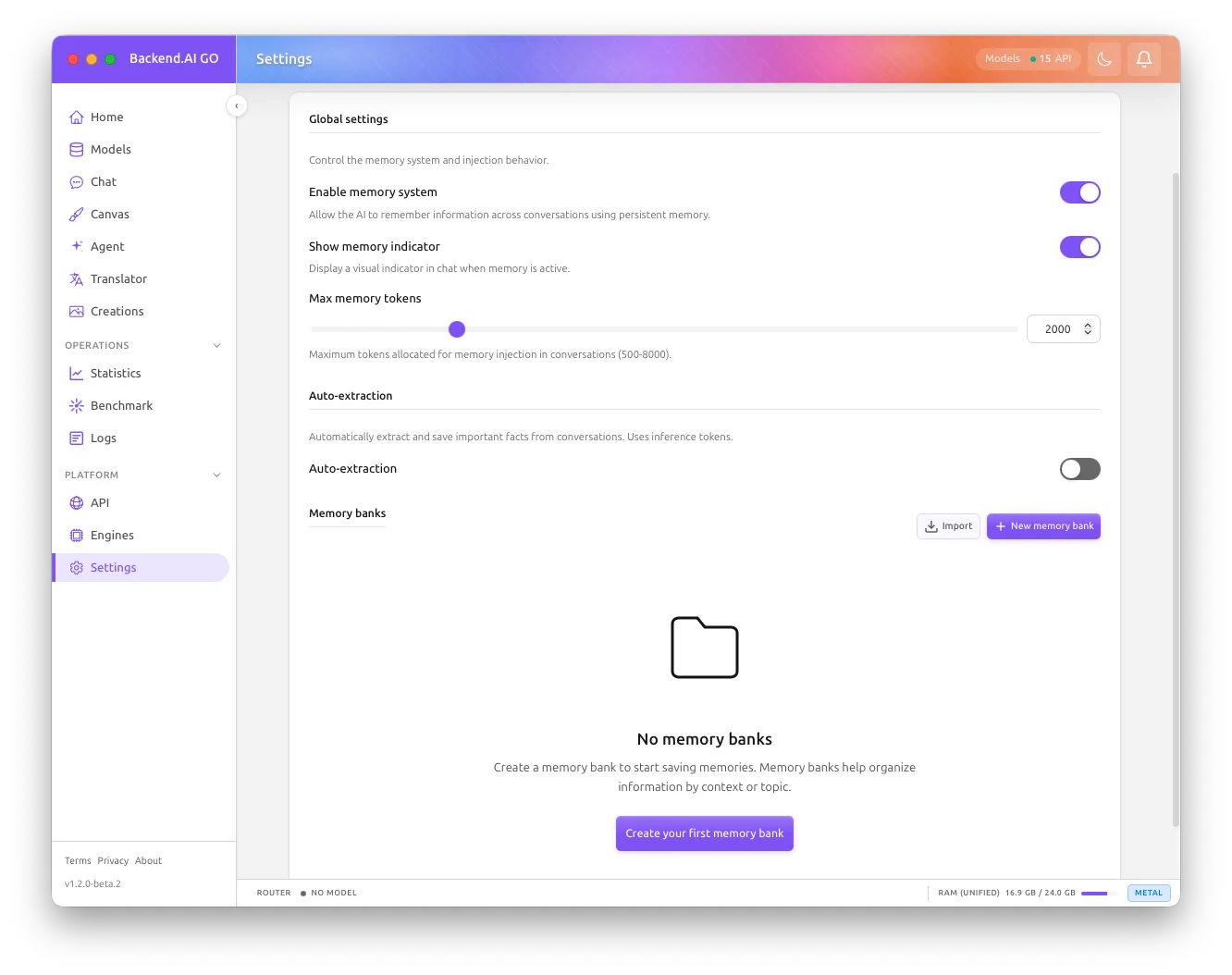This screenshot has width=1232, height=975.
Task: Create your first memory bank
Action: pos(704,833)
